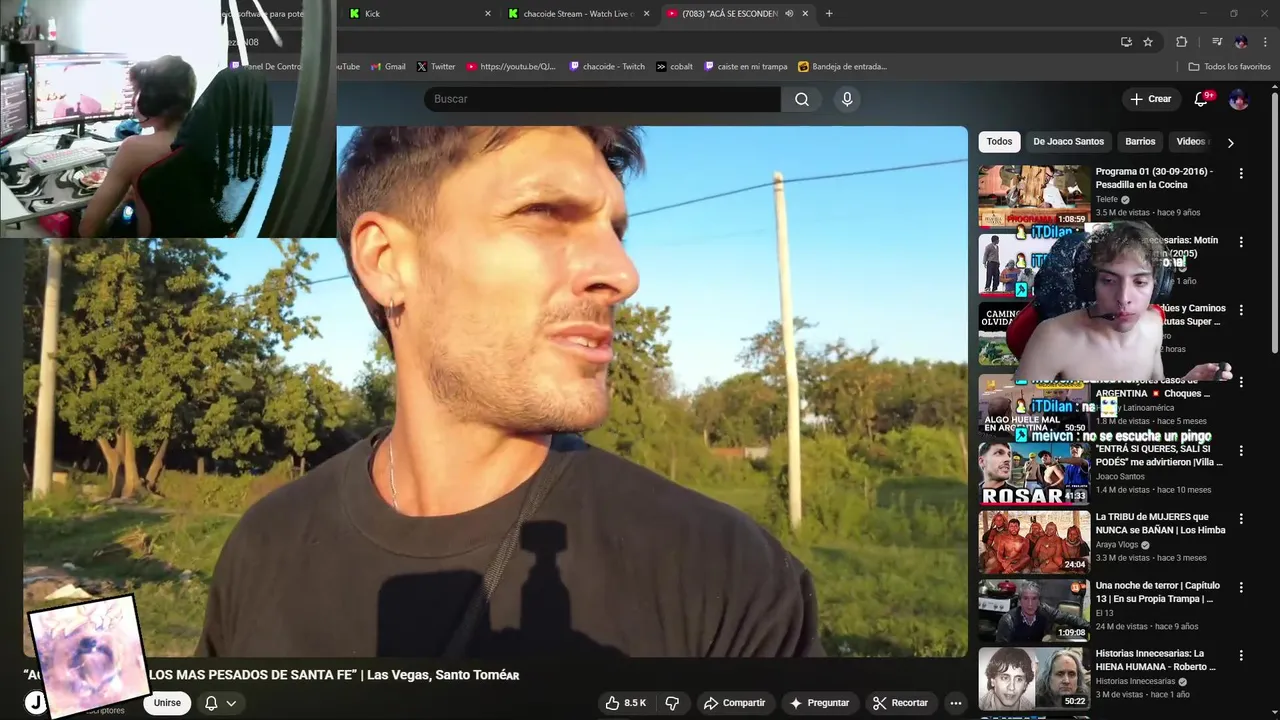The image size is (1280, 720).
Task: Click the Telefe channel name
Action: 1107,199
